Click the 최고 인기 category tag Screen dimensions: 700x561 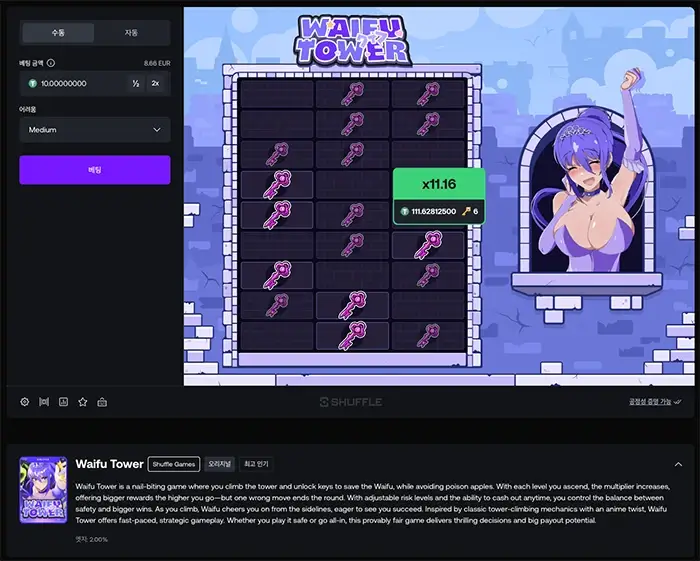pyautogui.click(x=256, y=464)
